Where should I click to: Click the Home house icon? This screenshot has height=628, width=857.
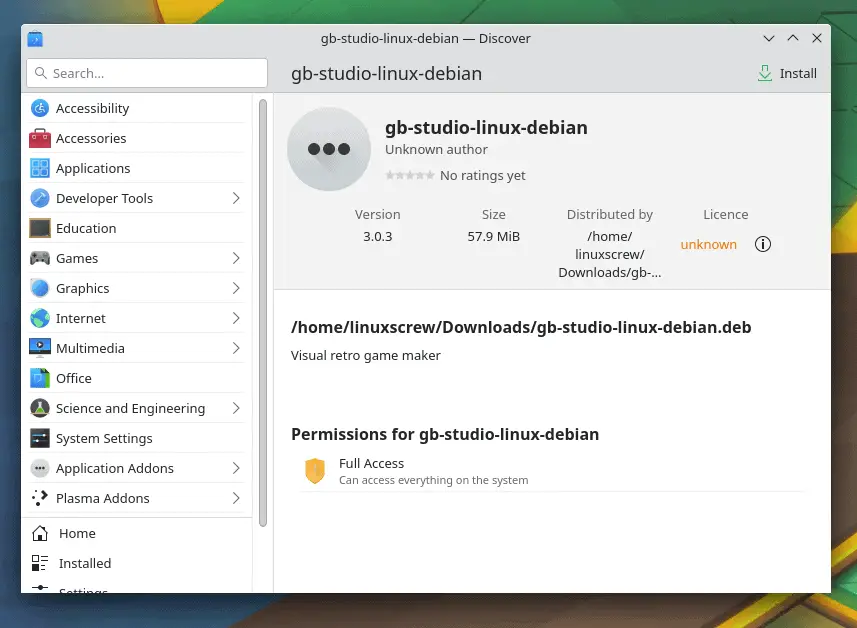[x=40, y=533]
